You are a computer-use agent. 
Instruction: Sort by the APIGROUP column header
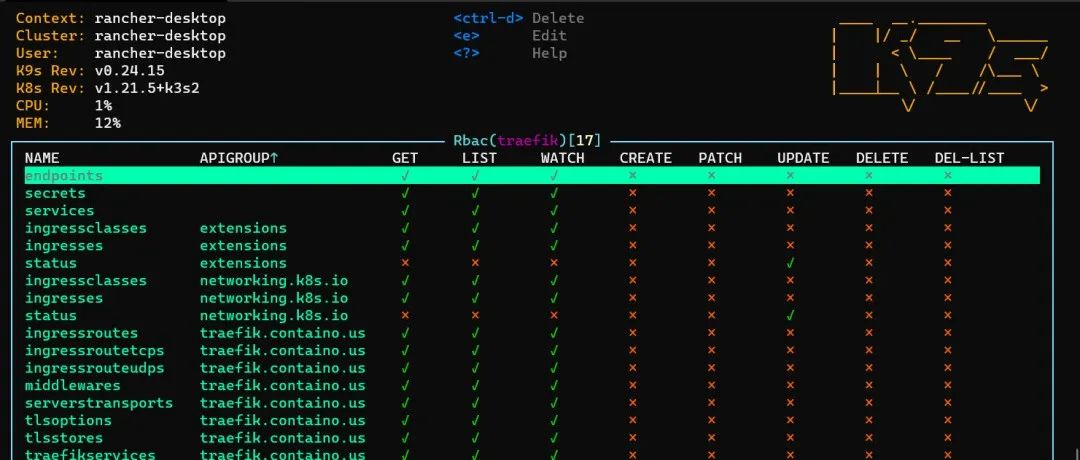[x=239, y=158]
